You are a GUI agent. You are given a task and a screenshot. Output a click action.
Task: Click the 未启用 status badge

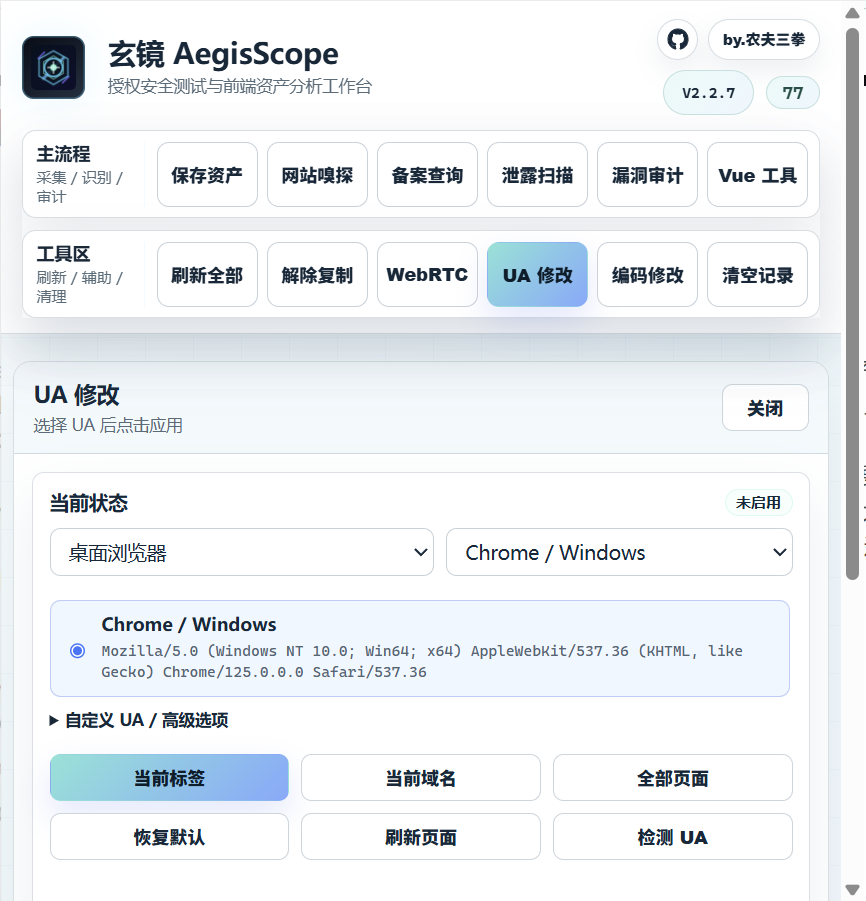tap(758, 503)
